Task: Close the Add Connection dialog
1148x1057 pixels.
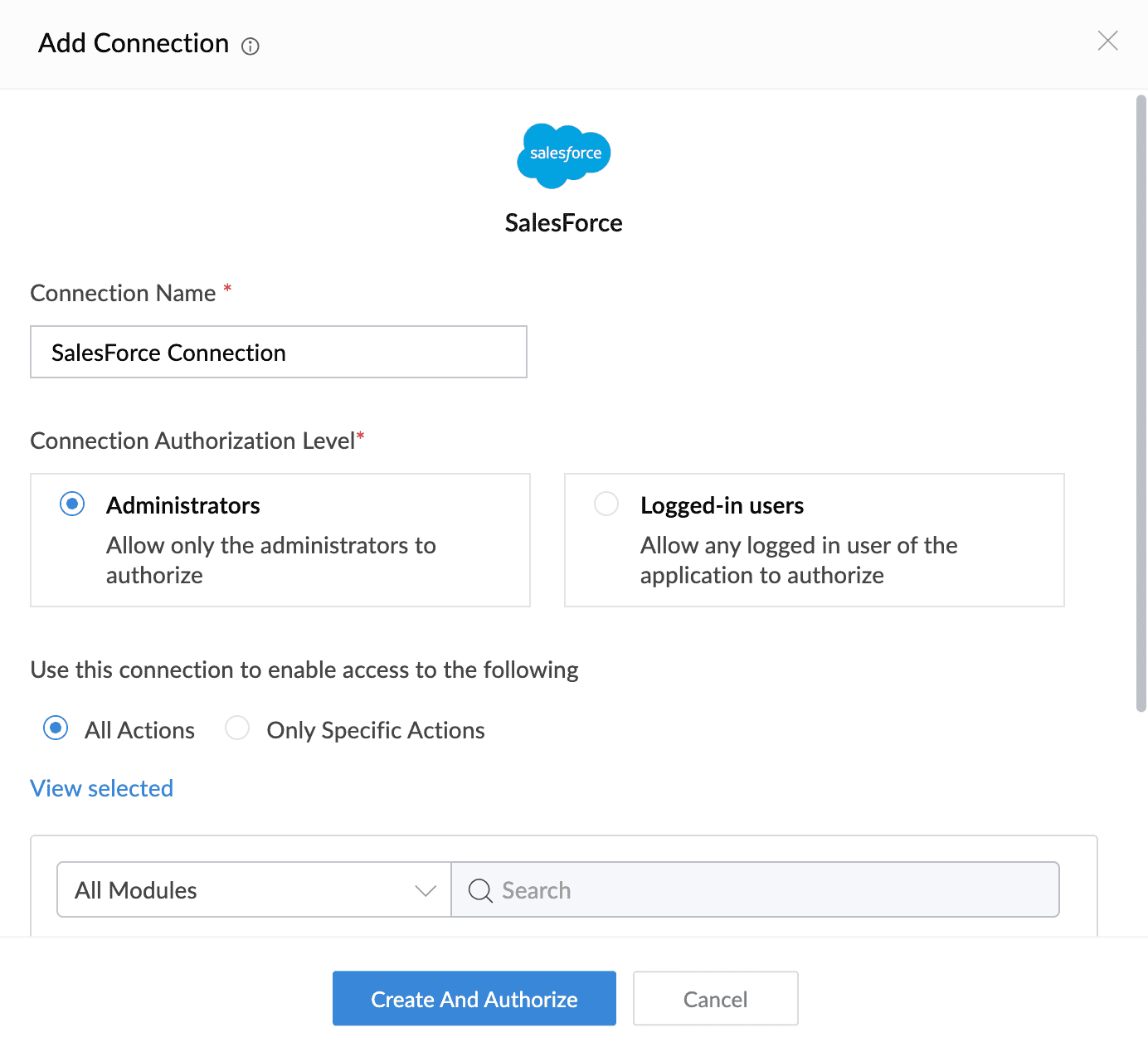Action: click(x=1107, y=41)
